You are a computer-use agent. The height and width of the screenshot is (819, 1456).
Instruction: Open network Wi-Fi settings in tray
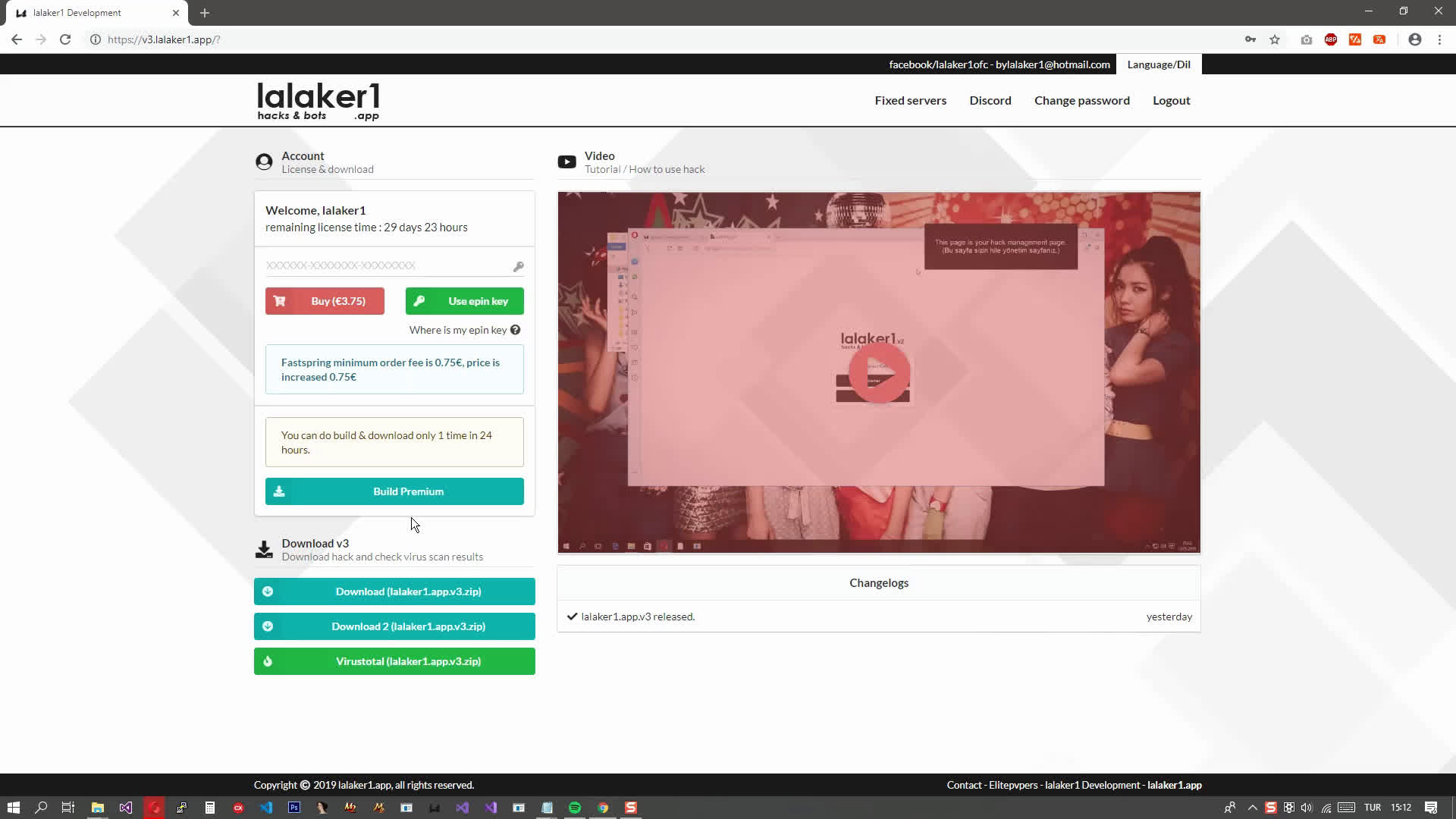click(1326, 808)
